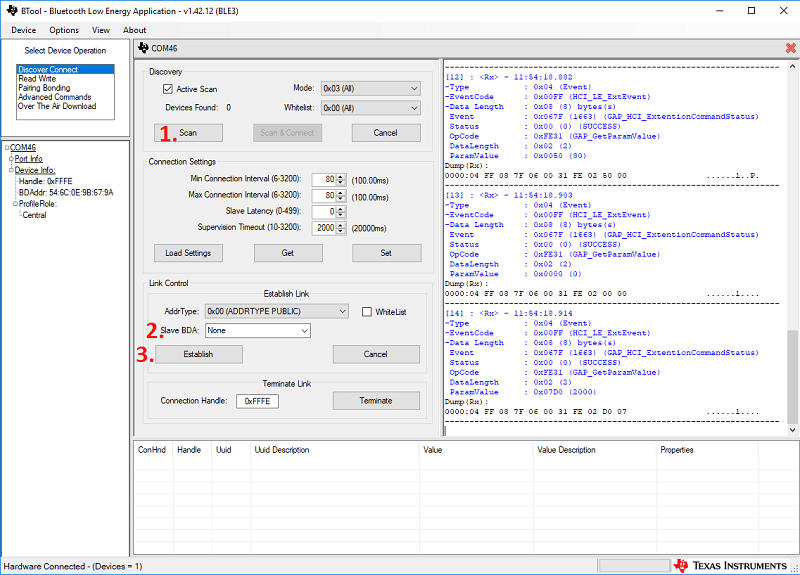The width and height of the screenshot is (800, 575).
Task: Collapse the Device Info tree node
Action: click(x=11, y=170)
